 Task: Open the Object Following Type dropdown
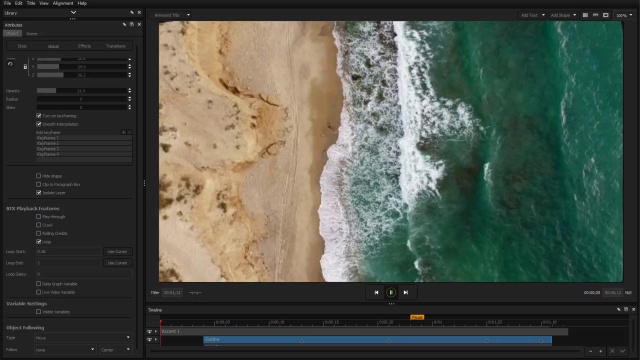point(83,338)
